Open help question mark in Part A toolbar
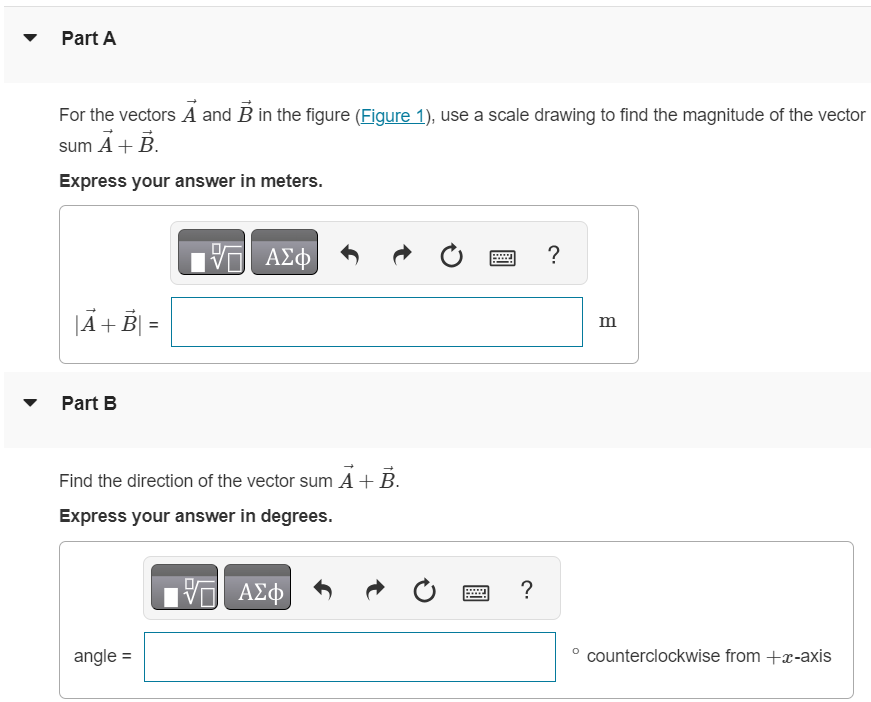Screen dimensions: 871x702 [x=553, y=255]
